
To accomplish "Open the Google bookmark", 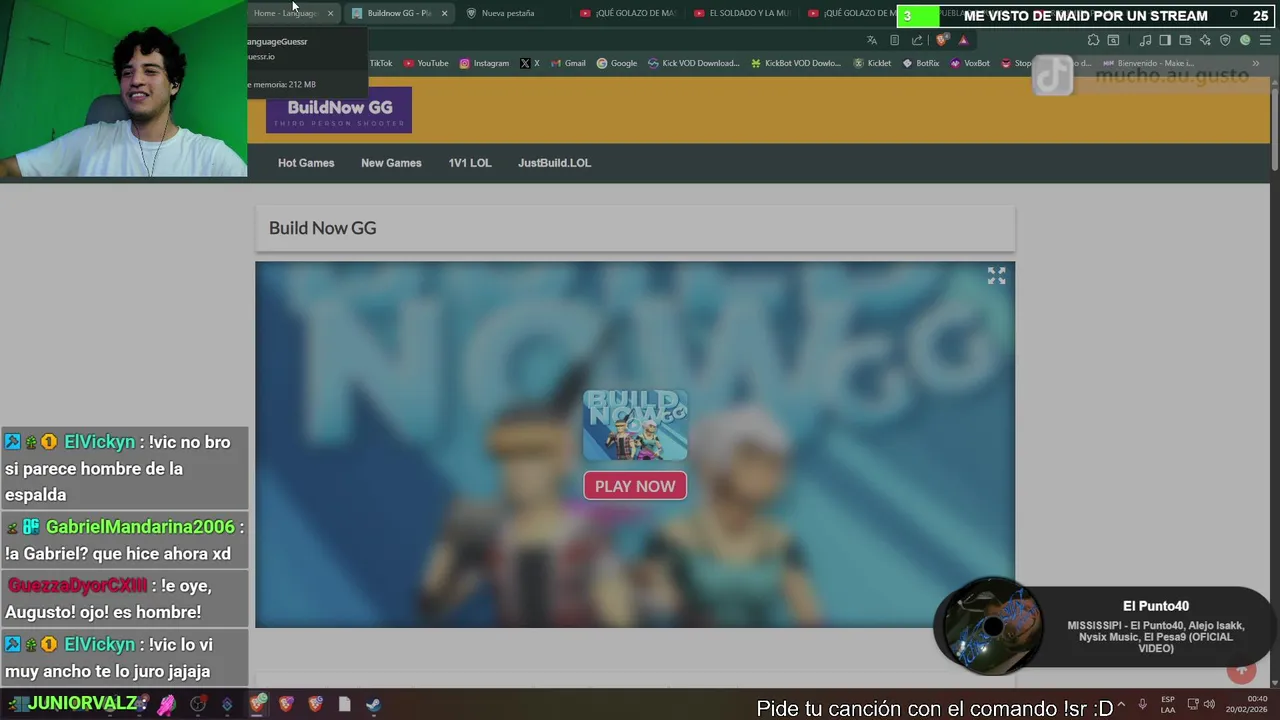I will pos(617,63).
